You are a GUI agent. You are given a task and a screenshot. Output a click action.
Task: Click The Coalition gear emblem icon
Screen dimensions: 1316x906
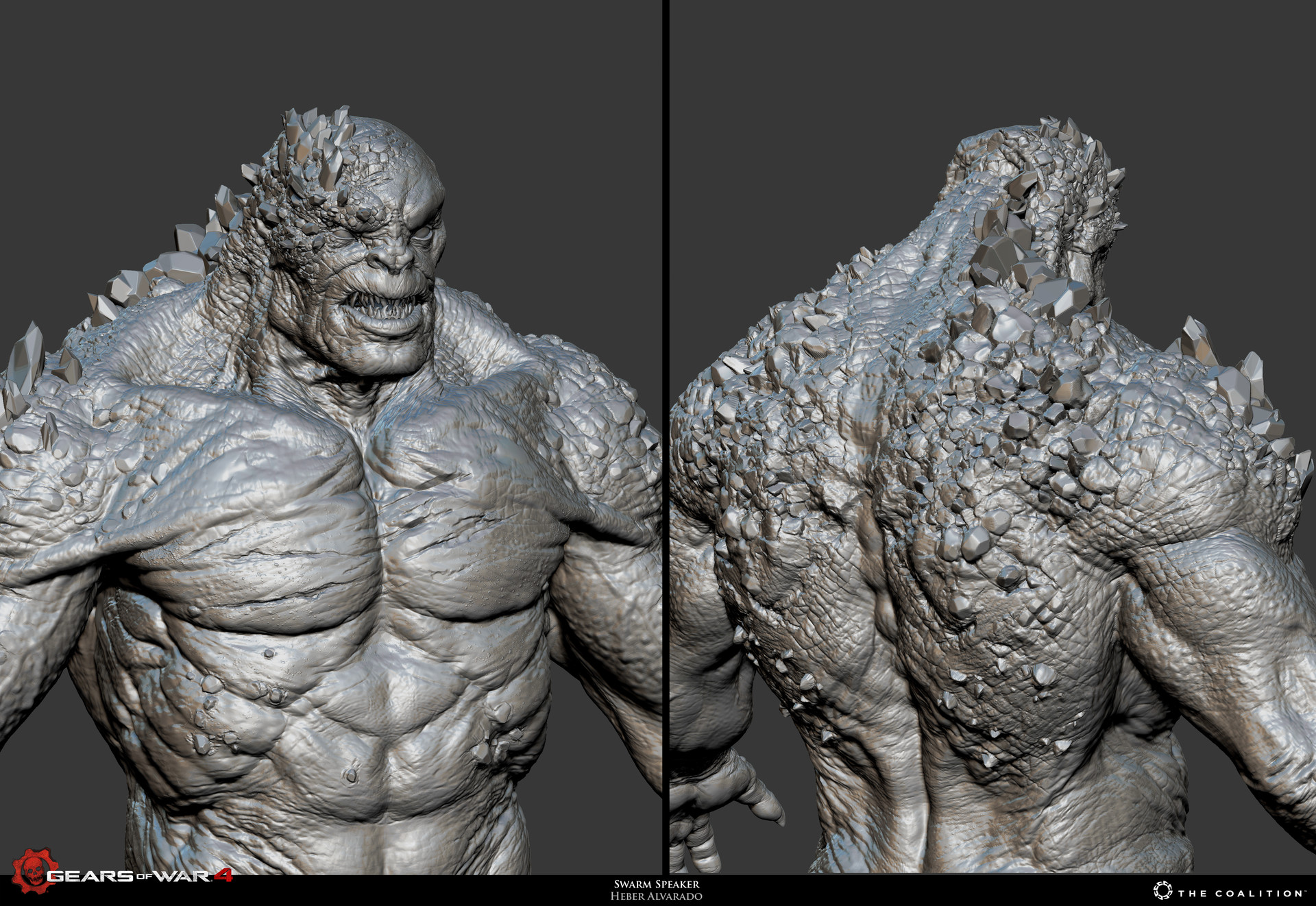coord(1162,891)
